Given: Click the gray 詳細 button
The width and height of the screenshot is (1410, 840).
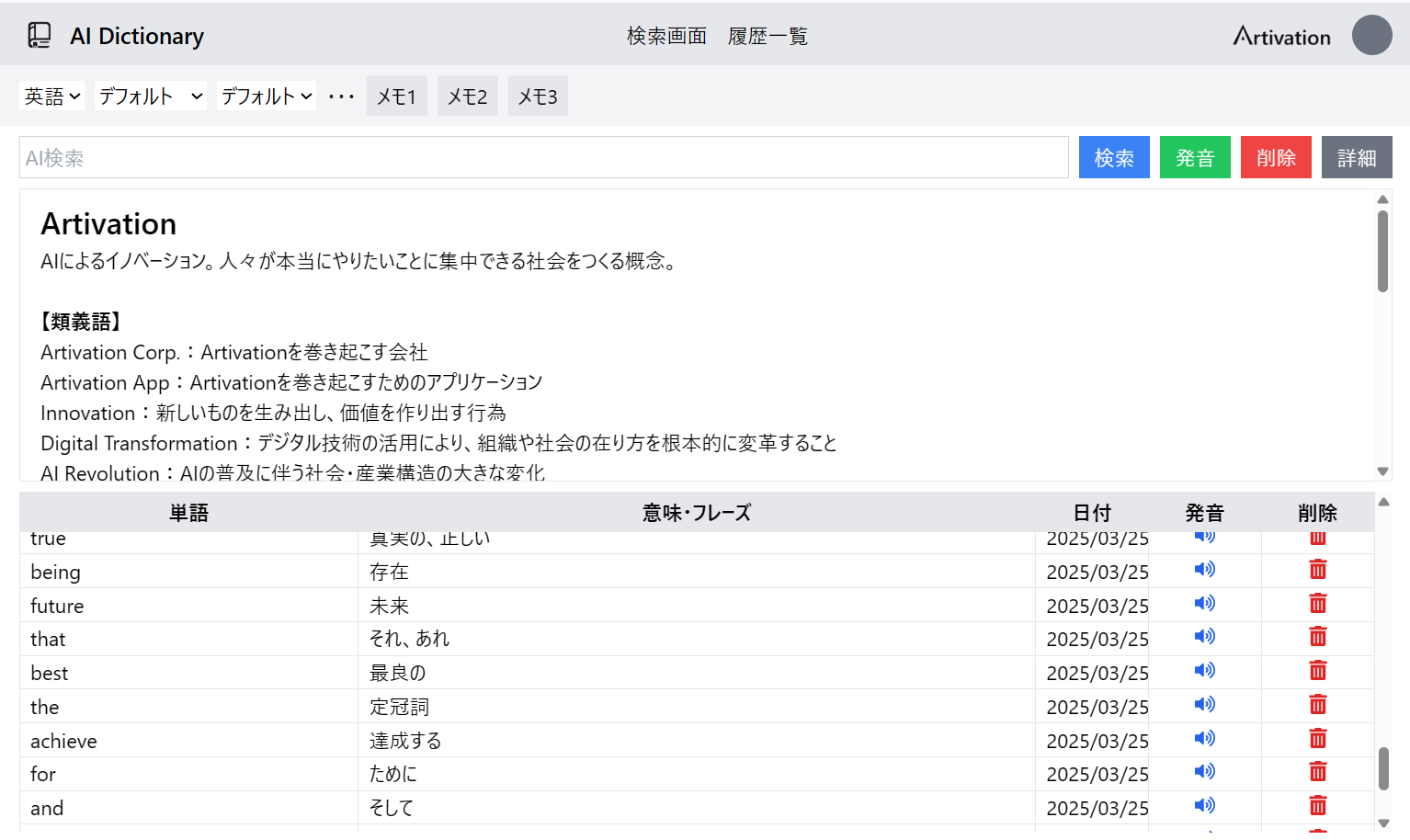Looking at the screenshot, I should (1357, 157).
